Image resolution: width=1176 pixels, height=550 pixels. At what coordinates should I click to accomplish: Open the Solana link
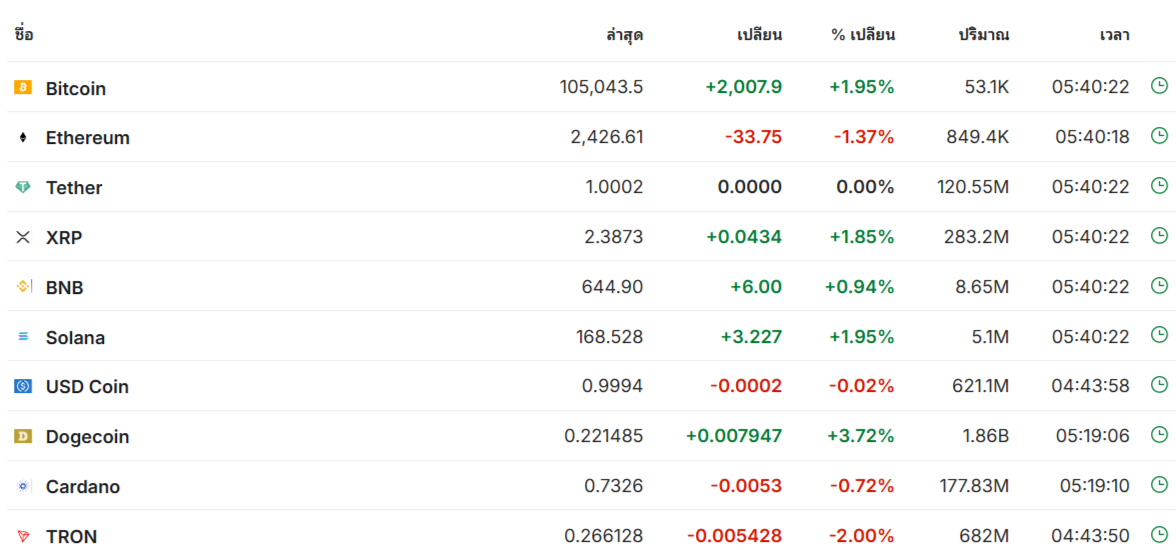pos(75,338)
